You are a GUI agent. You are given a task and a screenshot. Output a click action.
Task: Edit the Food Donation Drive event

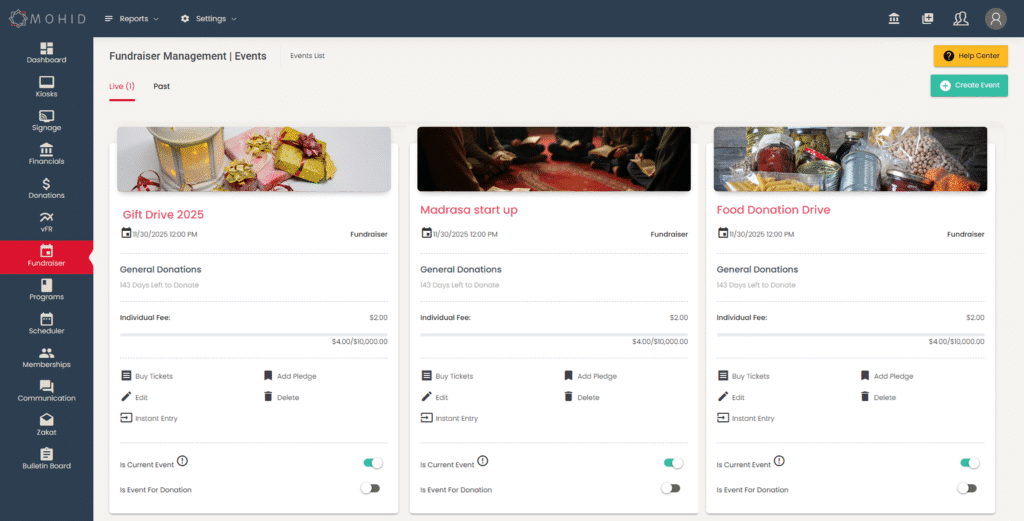tap(735, 397)
